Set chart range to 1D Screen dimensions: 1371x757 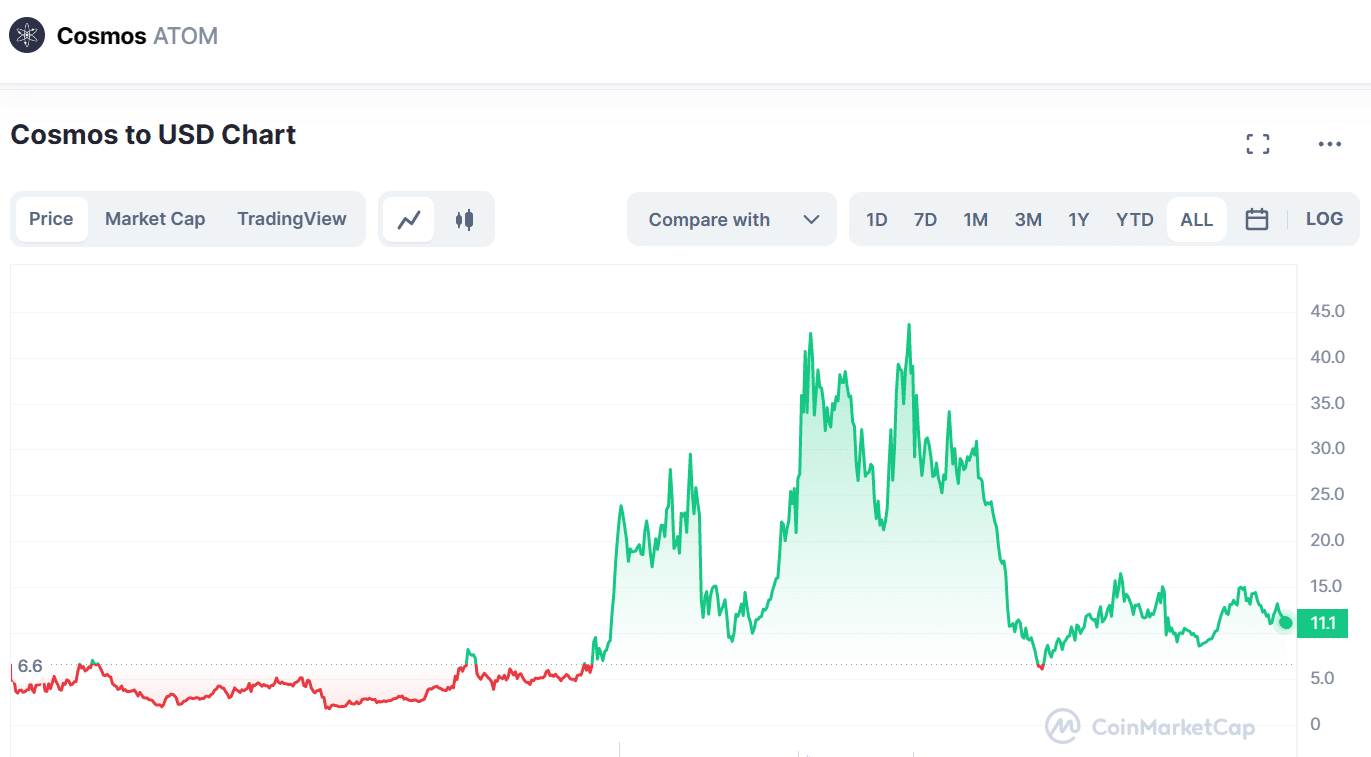point(877,220)
